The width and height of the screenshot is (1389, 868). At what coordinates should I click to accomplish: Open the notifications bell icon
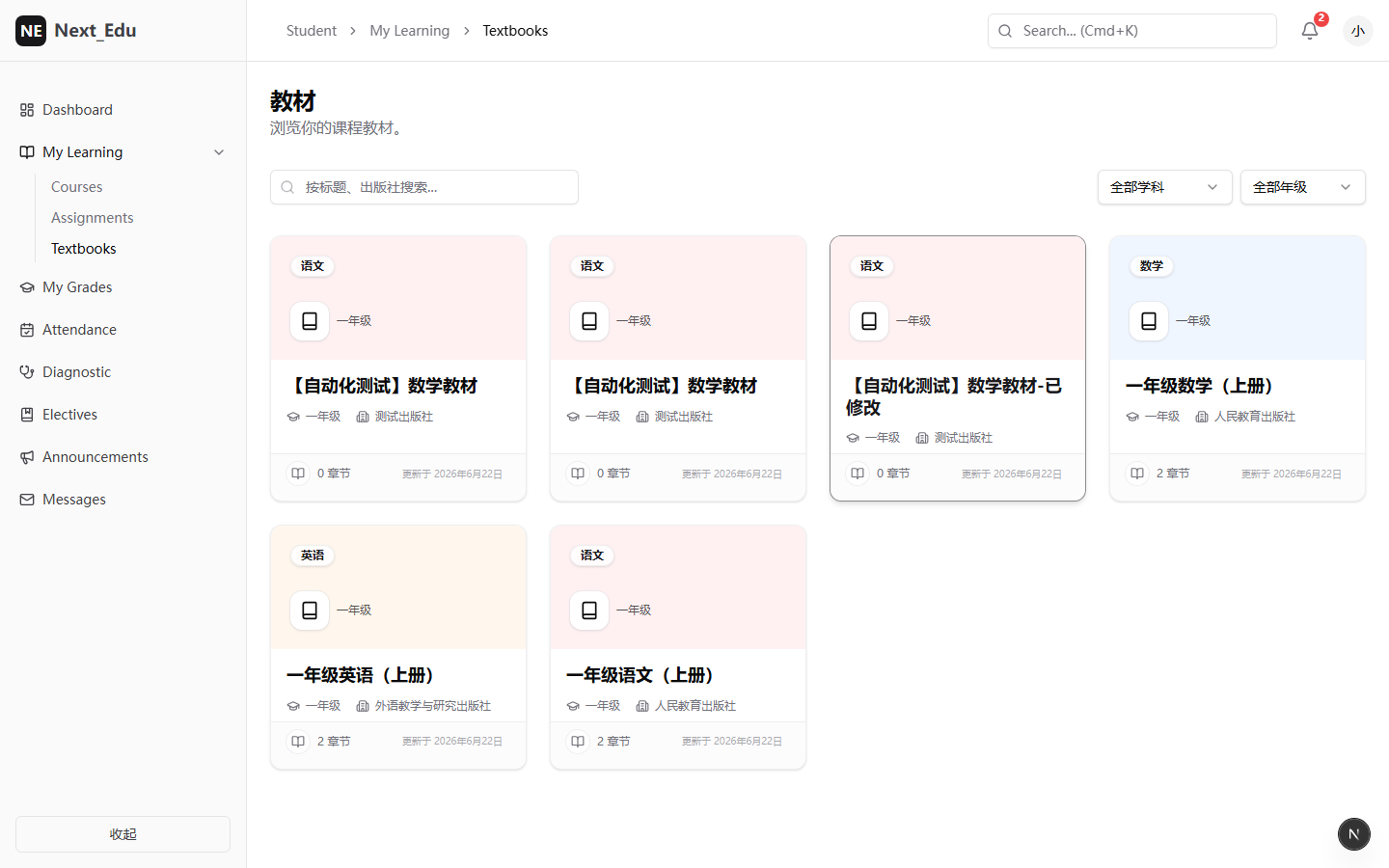1309,31
